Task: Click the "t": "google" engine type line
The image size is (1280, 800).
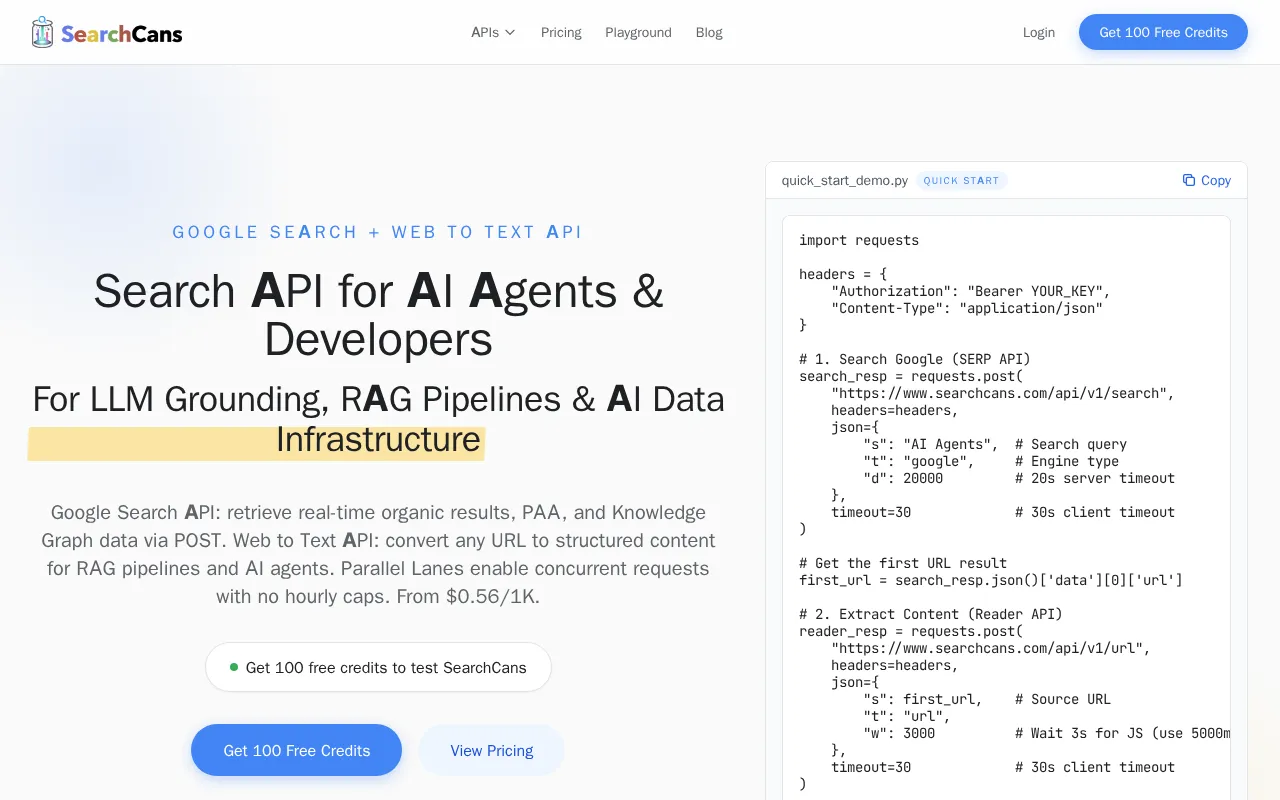Action: click(x=991, y=461)
